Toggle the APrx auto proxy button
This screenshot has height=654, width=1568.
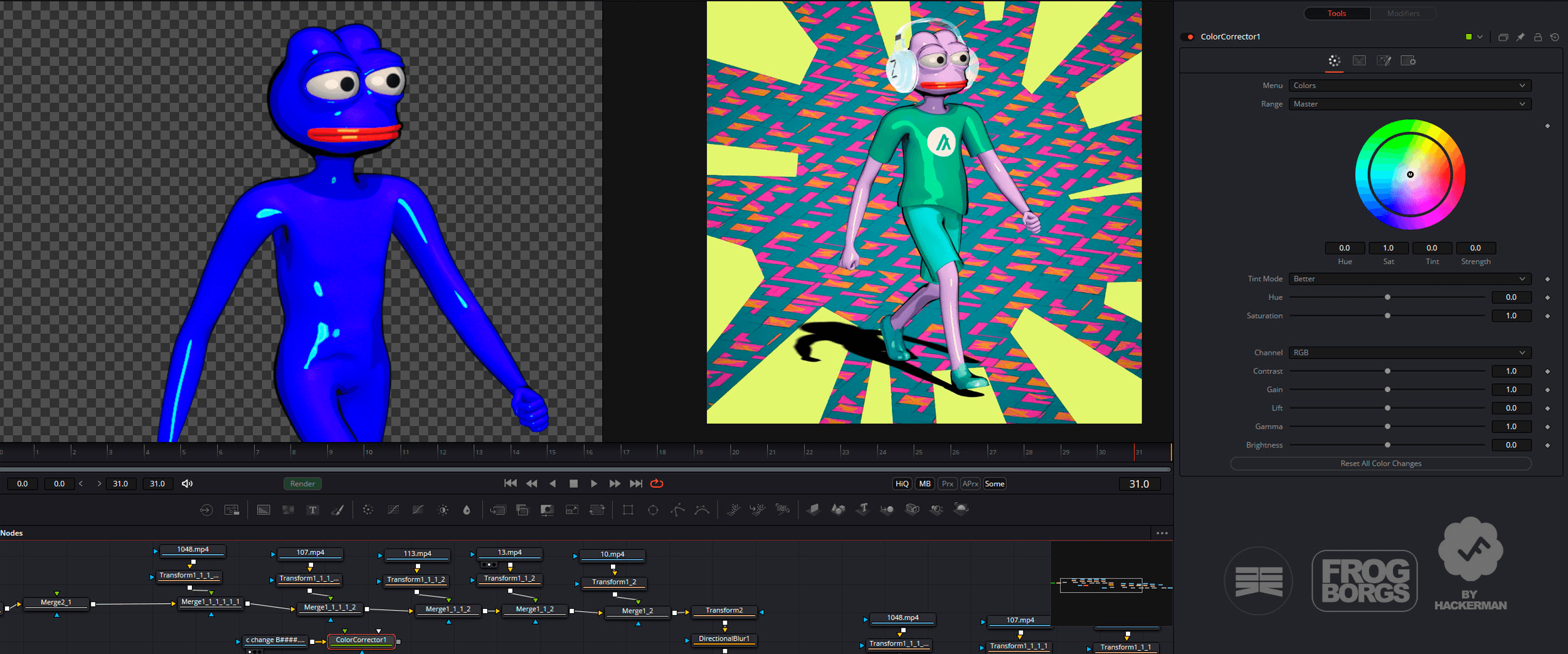click(x=970, y=484)
